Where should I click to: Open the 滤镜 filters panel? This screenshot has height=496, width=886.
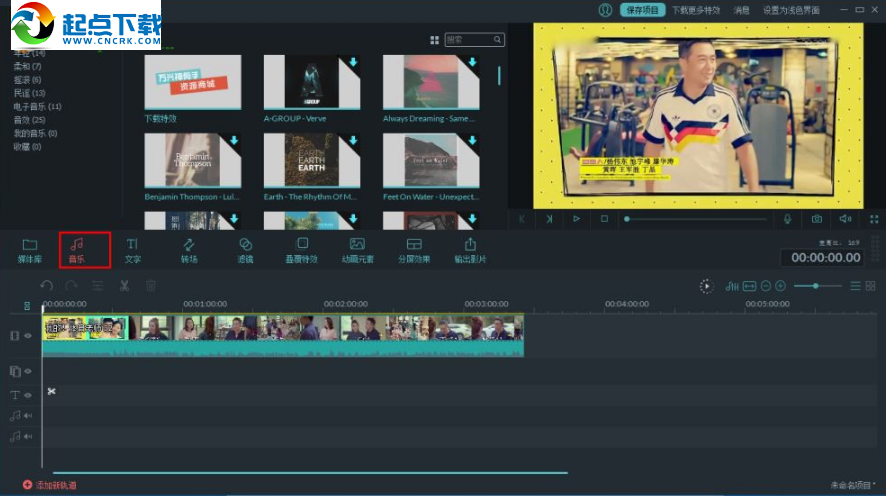pos(245,249)
